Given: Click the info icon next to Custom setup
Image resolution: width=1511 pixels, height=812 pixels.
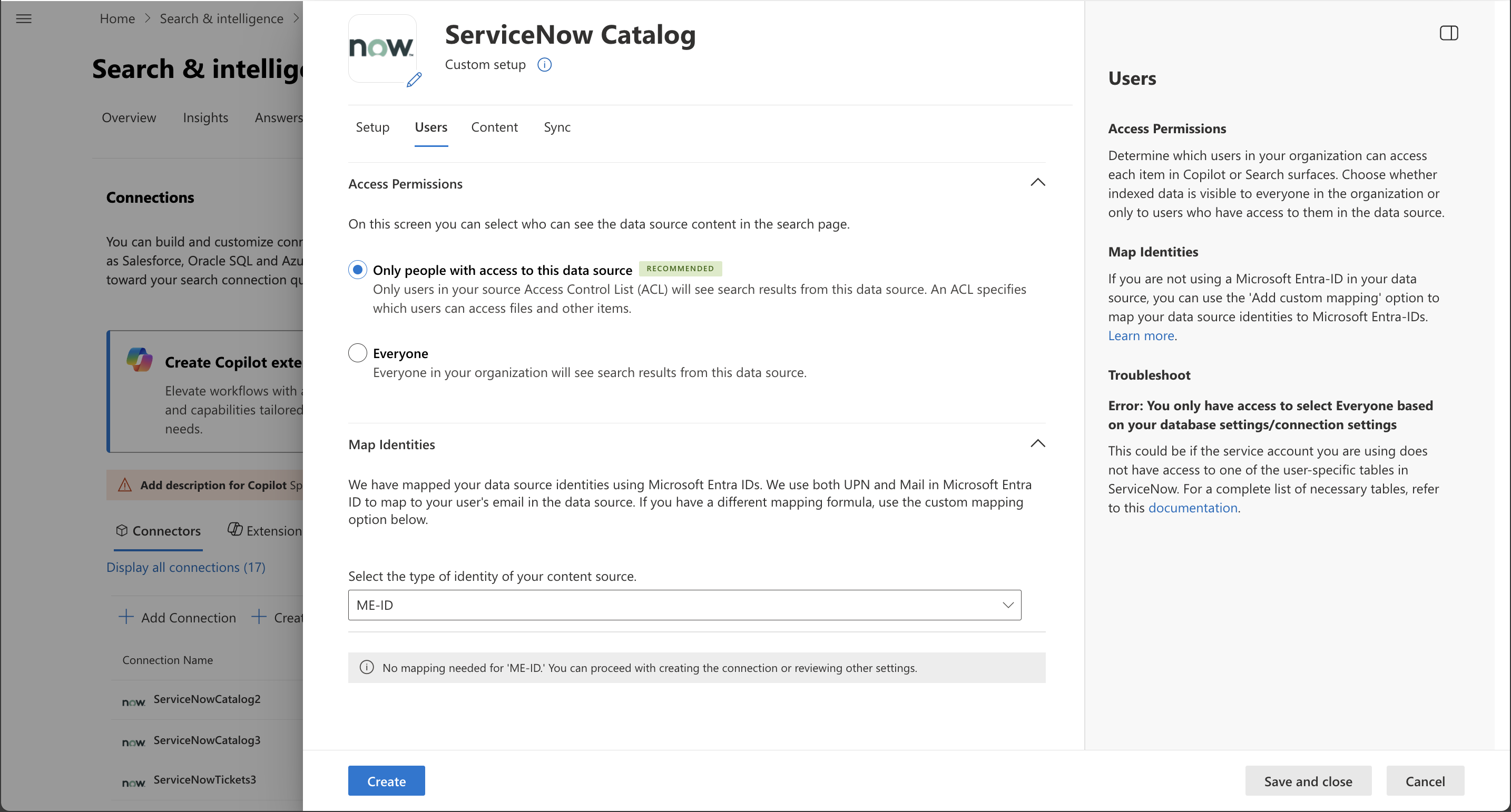Looking at the screenshot, I should click(544, 64).
